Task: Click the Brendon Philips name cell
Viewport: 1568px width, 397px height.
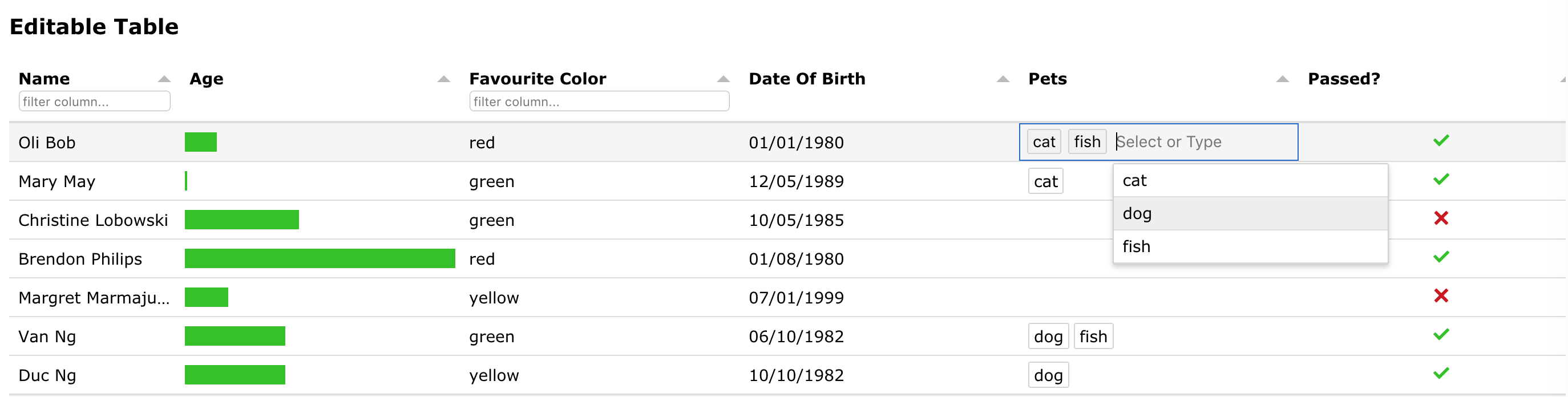Action: [x=80, y=259]
